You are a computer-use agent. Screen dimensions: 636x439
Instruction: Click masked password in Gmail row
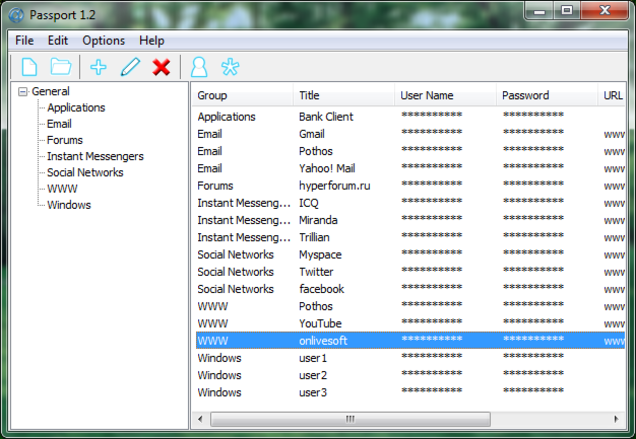533,132
